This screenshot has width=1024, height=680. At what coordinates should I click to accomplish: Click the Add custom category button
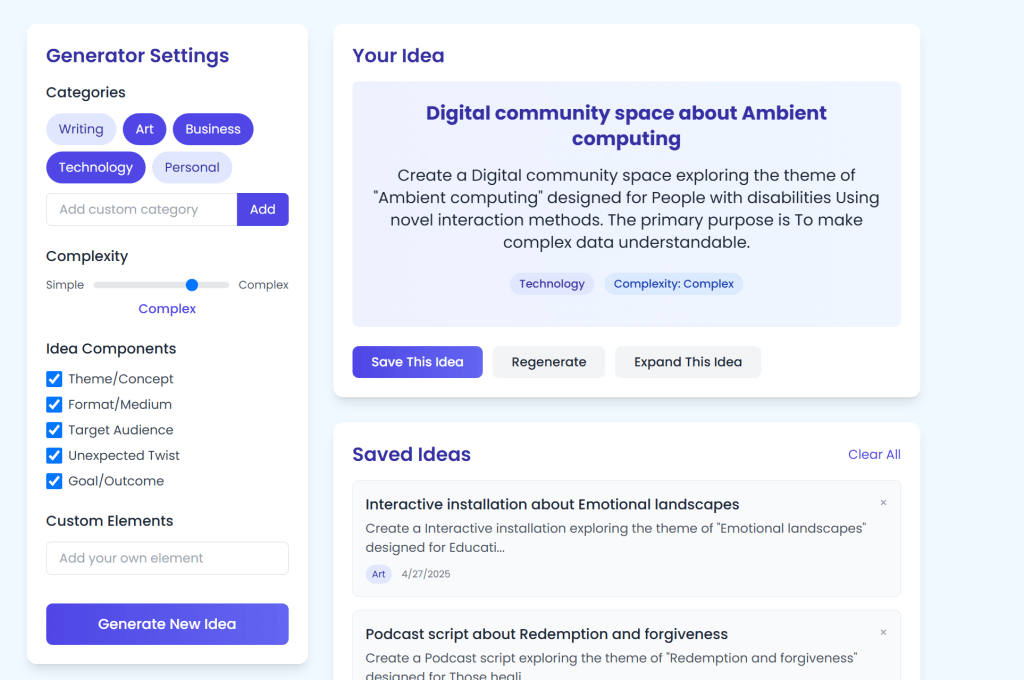[263, 210]
